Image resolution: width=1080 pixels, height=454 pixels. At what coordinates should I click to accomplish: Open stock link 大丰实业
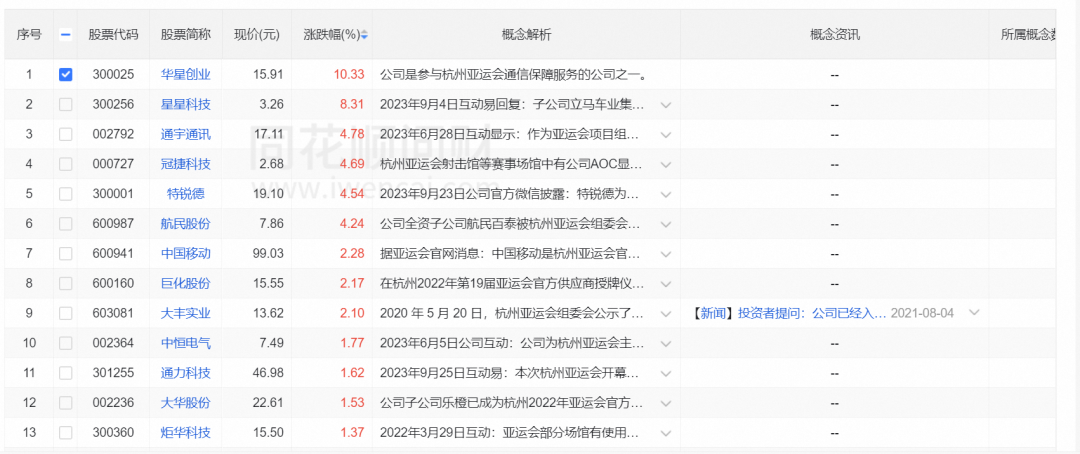click(186, 313)
